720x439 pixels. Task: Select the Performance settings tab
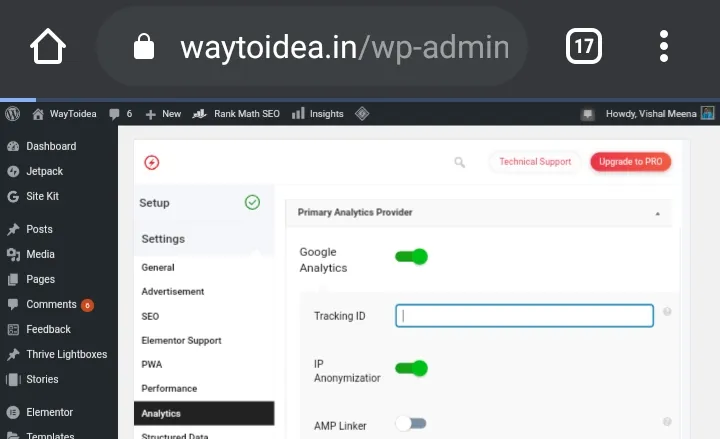169,388
